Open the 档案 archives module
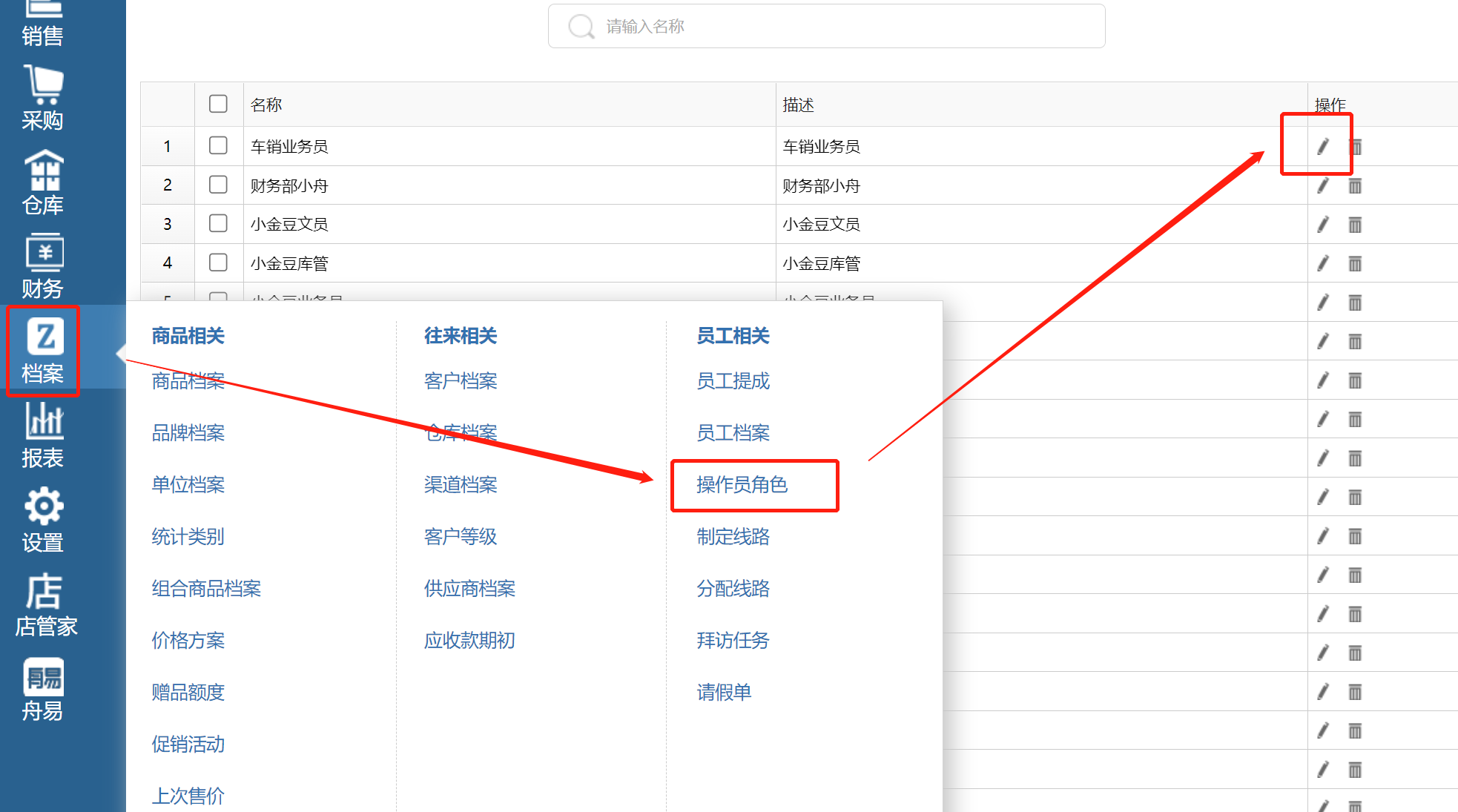Viewport: 1458px width, 812px height. (42, 351)
